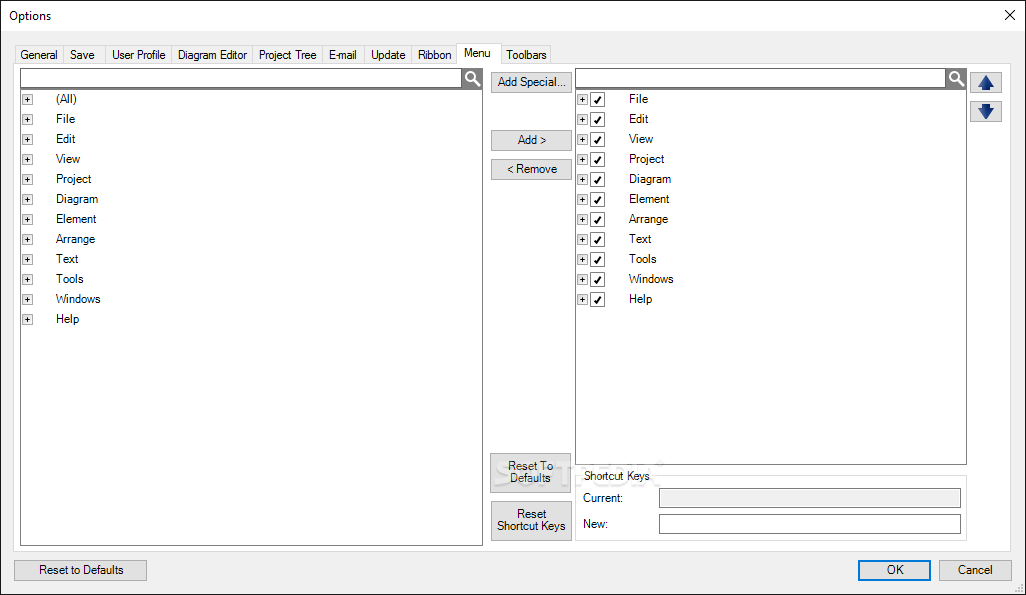Toggle the View menu checkbox
The image size is (1026, 595).
tap(597, 139)
